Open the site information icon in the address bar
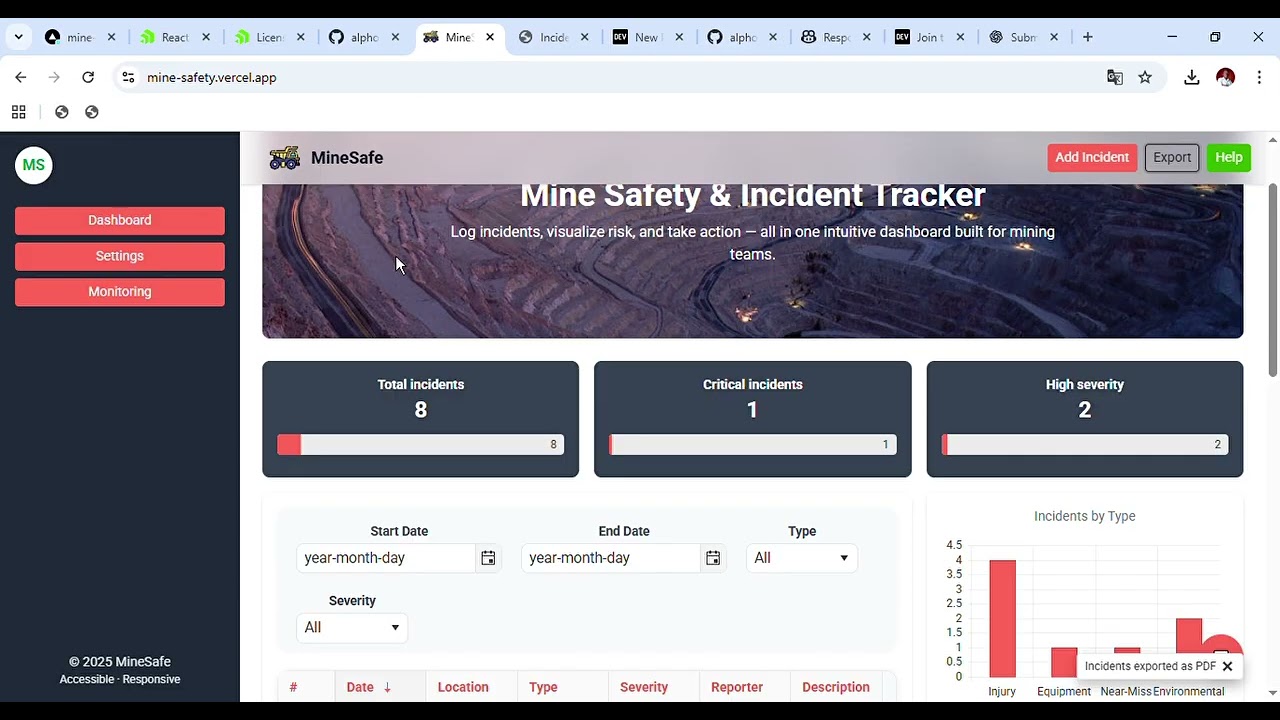 [x=127, y=77]
